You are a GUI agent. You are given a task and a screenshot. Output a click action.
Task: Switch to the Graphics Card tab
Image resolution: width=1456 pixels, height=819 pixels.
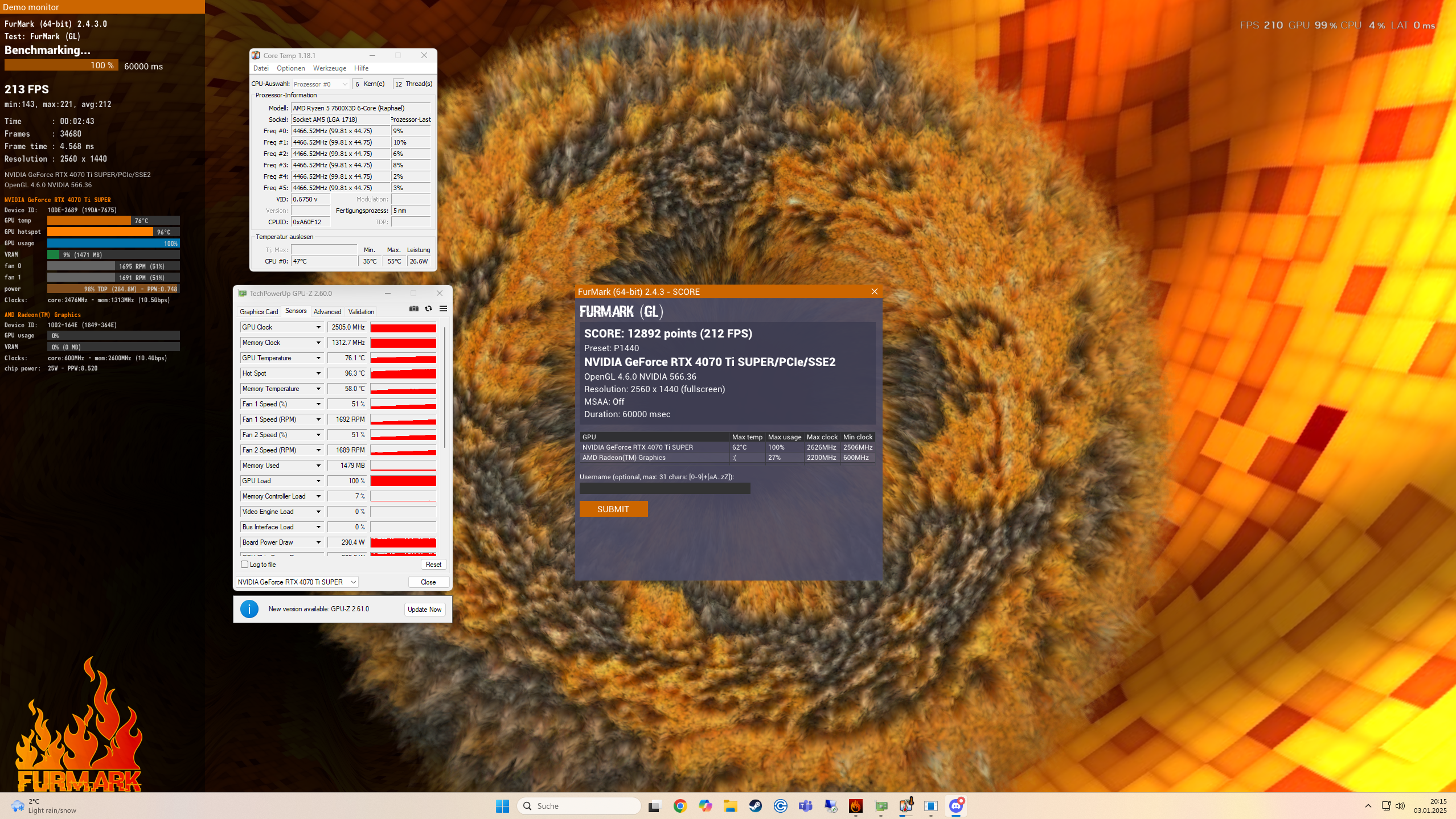tap(259, 312)
